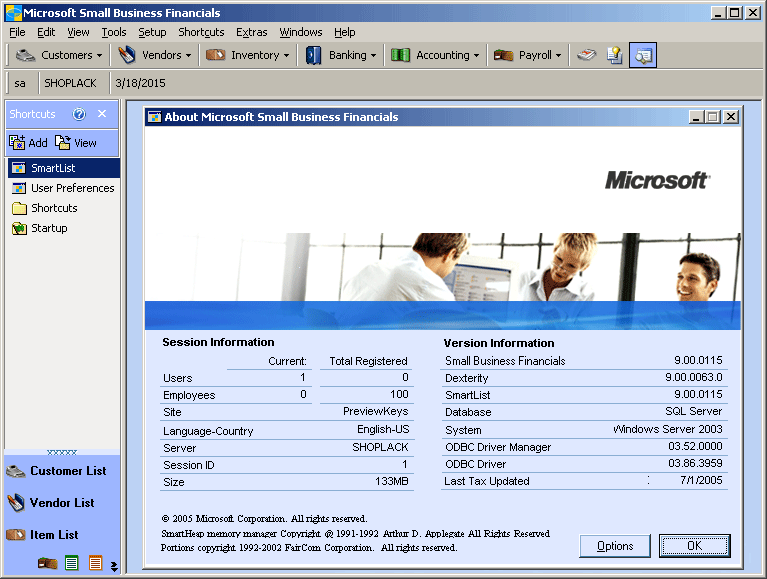Click the SHOPLACK company name in the toolbar
The height and width of the screenshot is (579, 767).
[x=70, y=83]
